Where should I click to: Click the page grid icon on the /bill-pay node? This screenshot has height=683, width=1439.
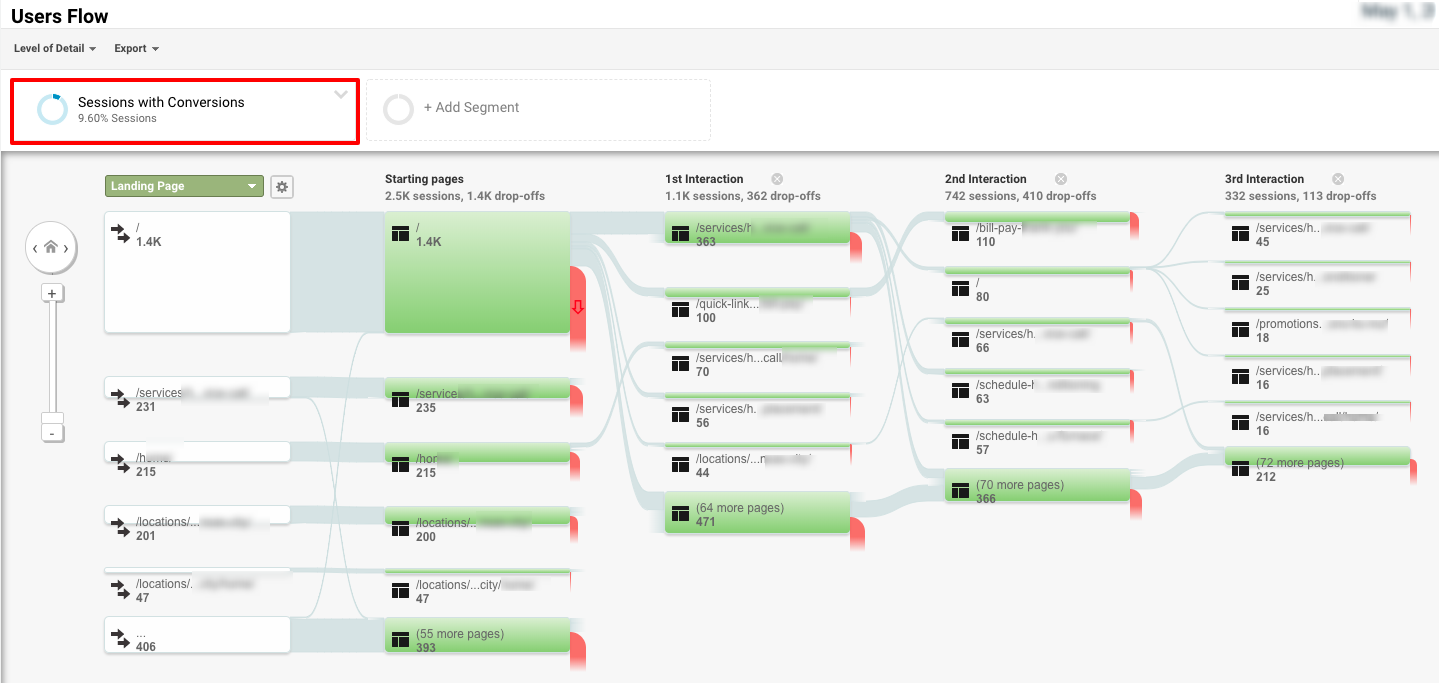(x=961, y=234)
